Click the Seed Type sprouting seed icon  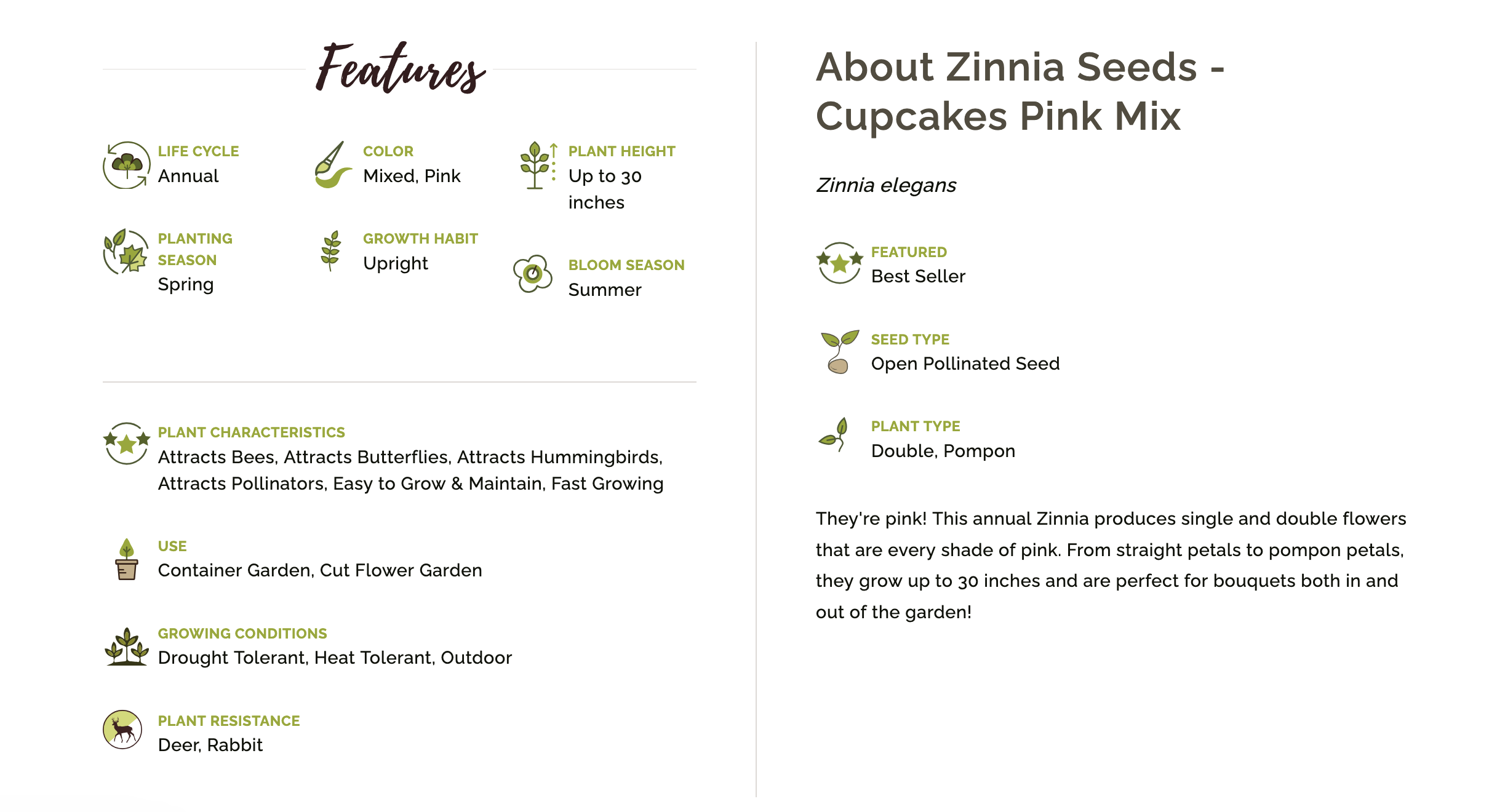[x=839, y=352]
